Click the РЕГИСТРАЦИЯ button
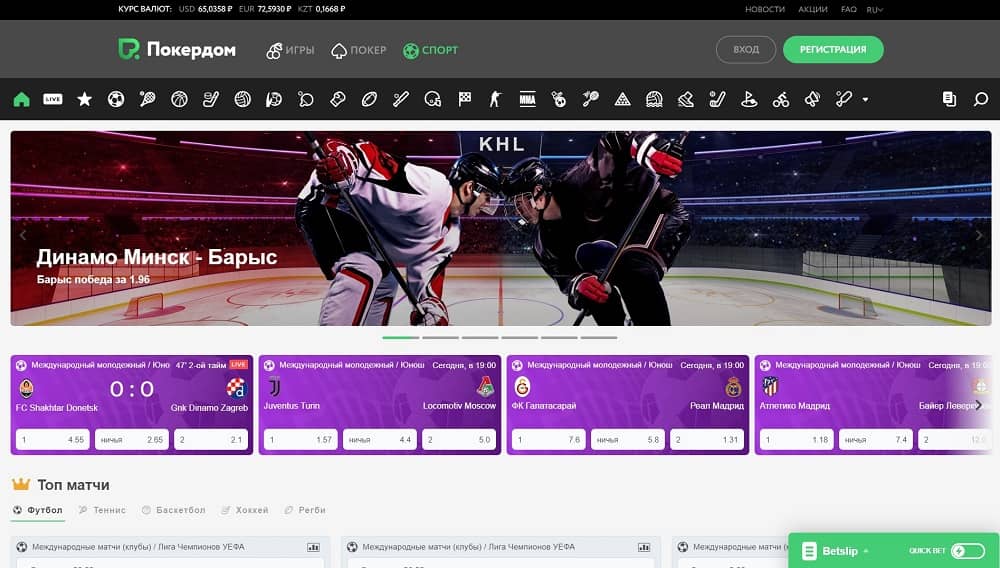This screenshot has width=1000, height=568. [x=832, y=50]
